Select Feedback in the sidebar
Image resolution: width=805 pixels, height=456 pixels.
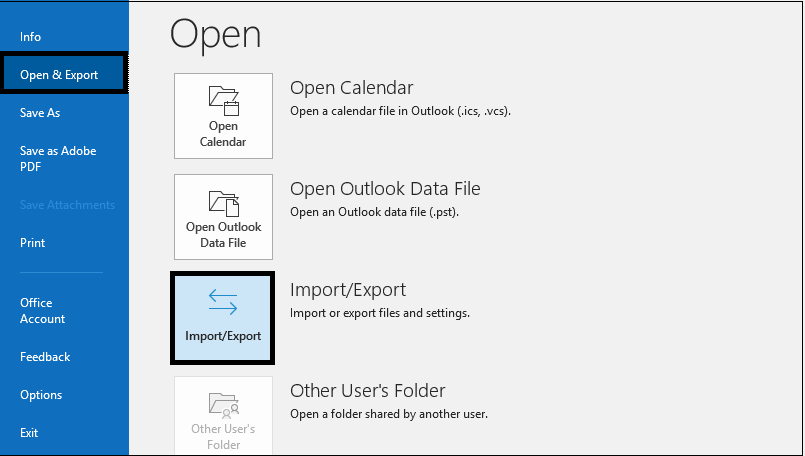point(45,357)
